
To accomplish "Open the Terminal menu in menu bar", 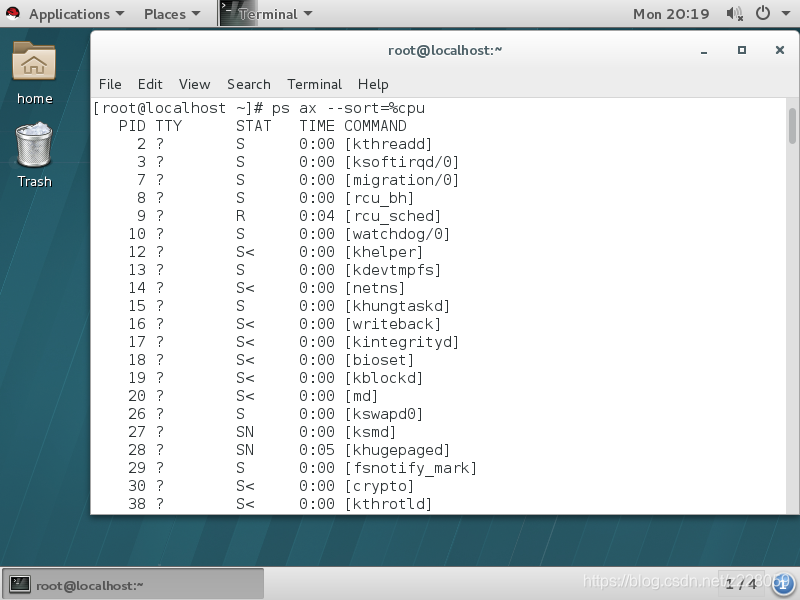I will click(314, 84).
